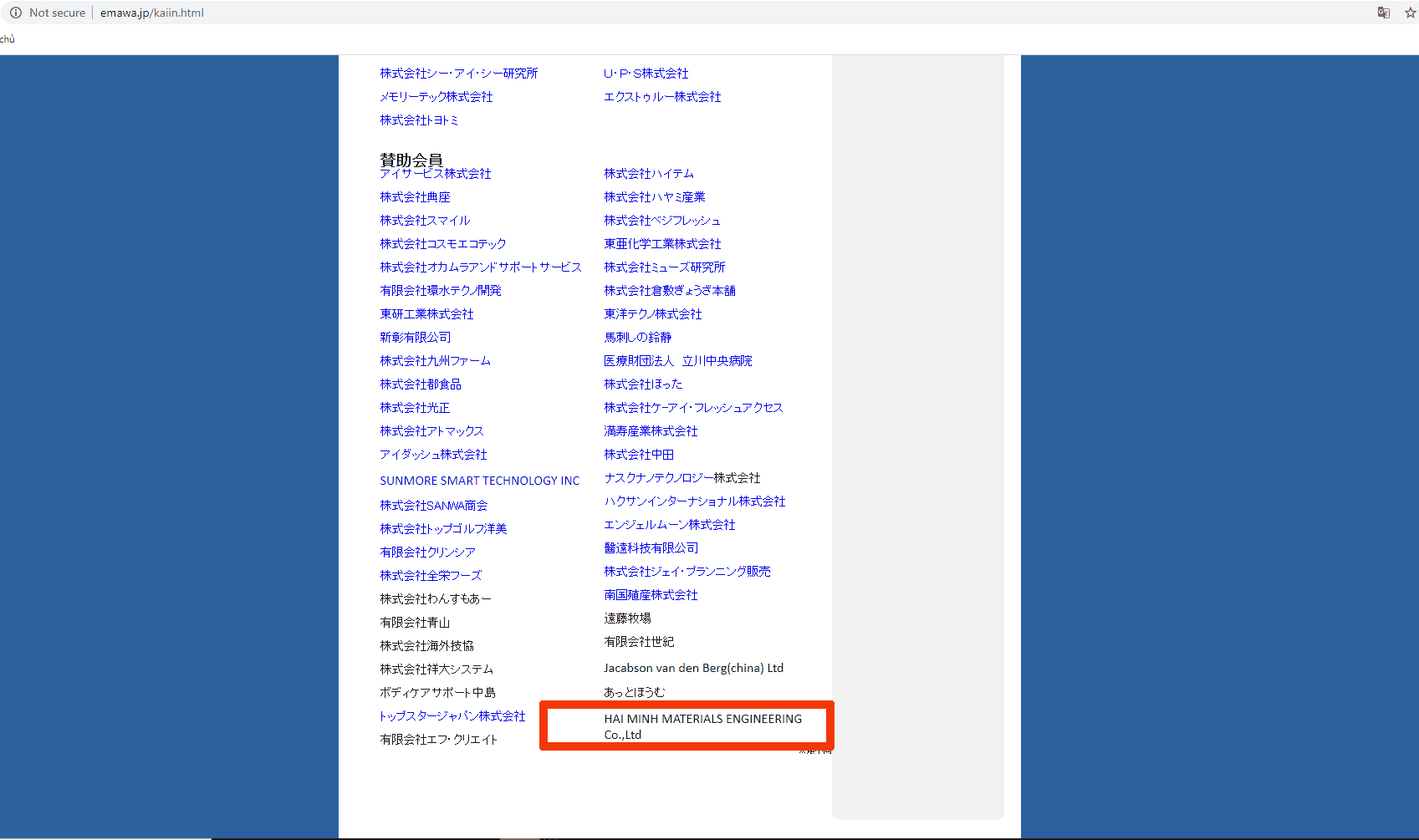
Task: Open the ハクサンインターナショナル株式会社 link
Action: [x=694, y=501]
